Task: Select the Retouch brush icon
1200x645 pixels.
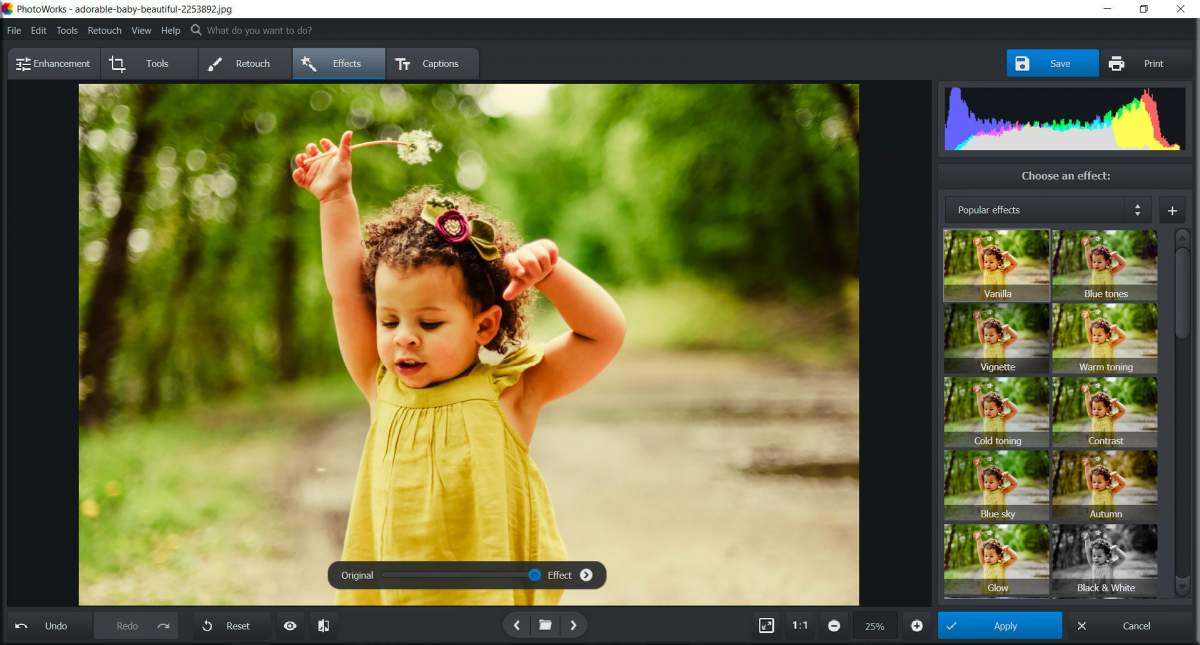Action: tap(214, 63)
